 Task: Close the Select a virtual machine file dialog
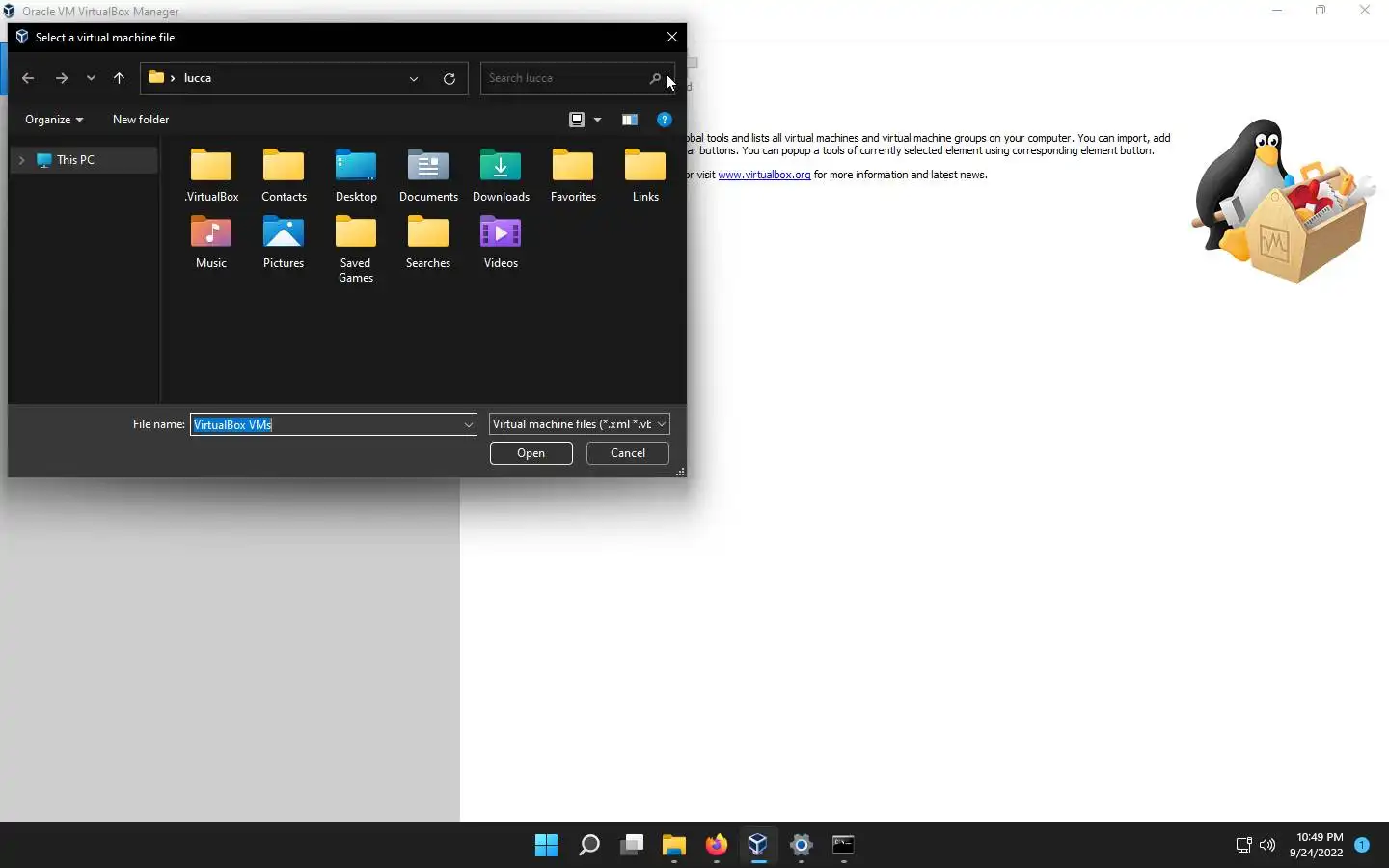pos(672,37)
